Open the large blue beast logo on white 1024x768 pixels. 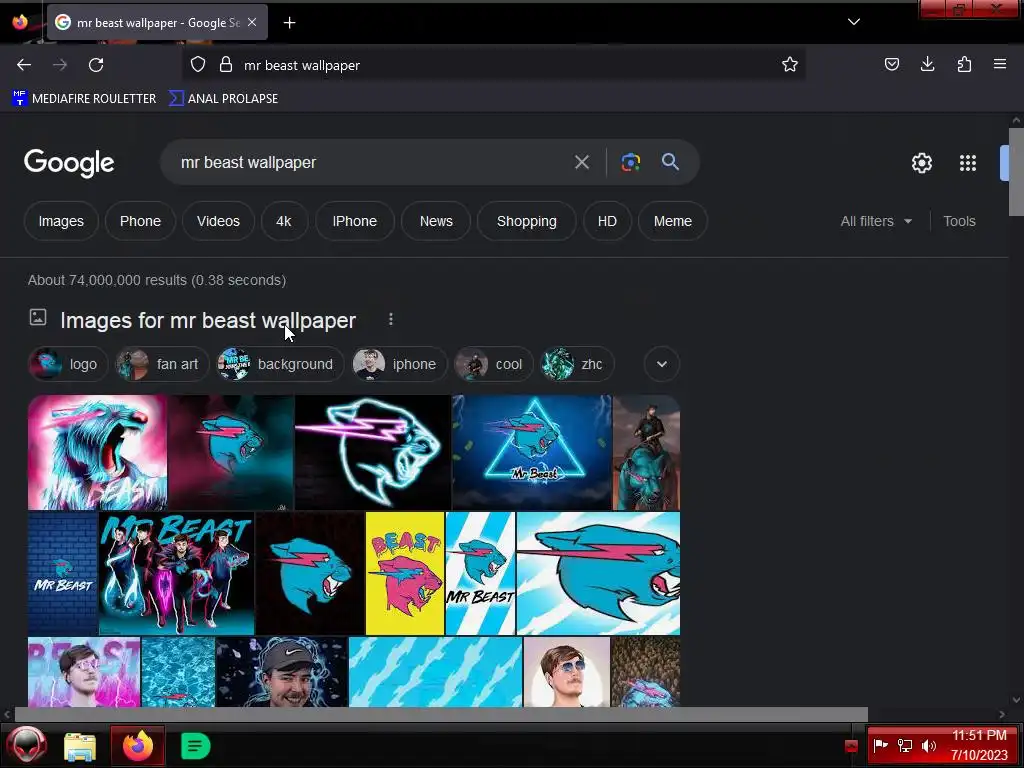pyautogui.click(x=598, y=573)
